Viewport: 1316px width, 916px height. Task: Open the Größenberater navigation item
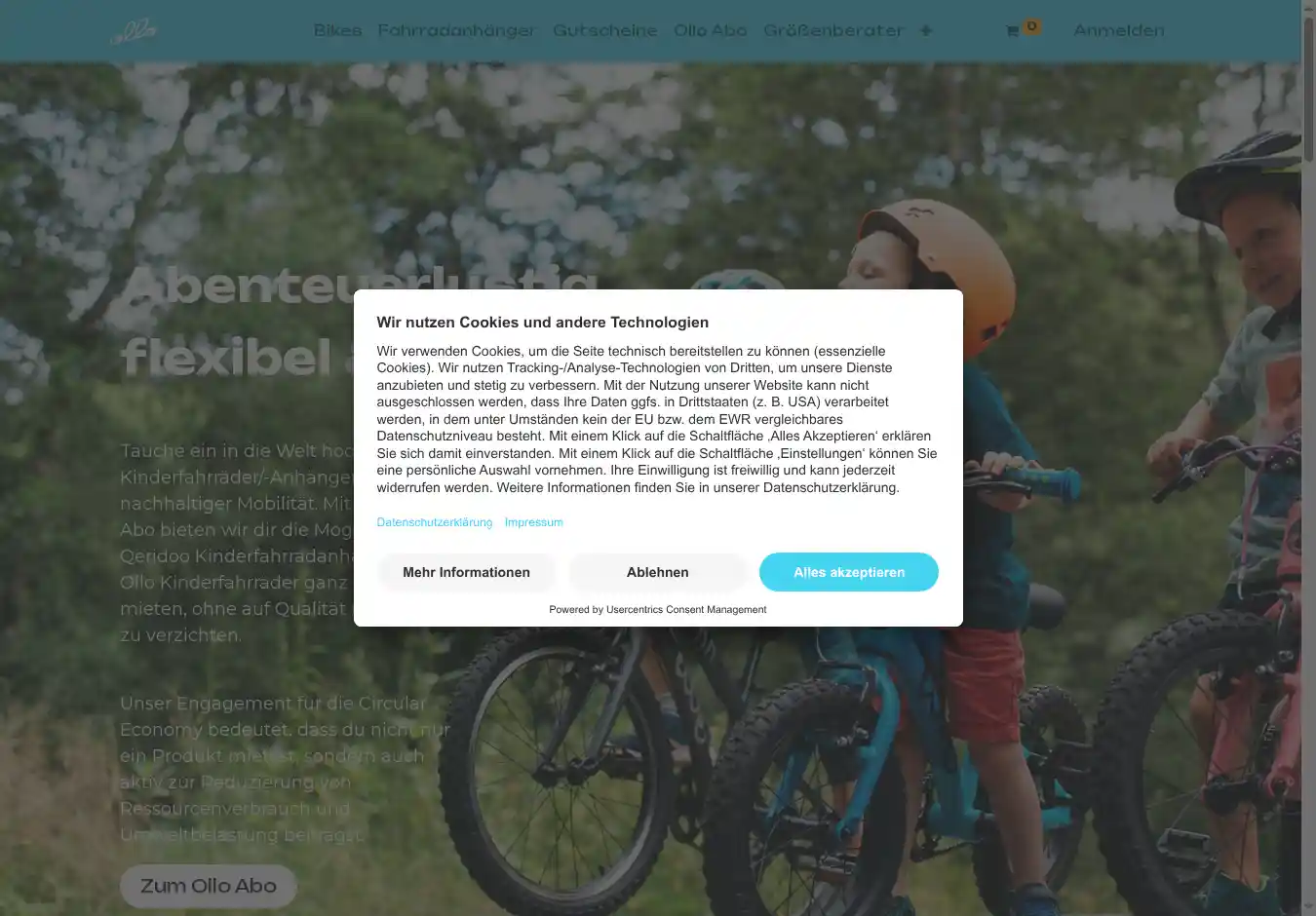coord(833,30)
